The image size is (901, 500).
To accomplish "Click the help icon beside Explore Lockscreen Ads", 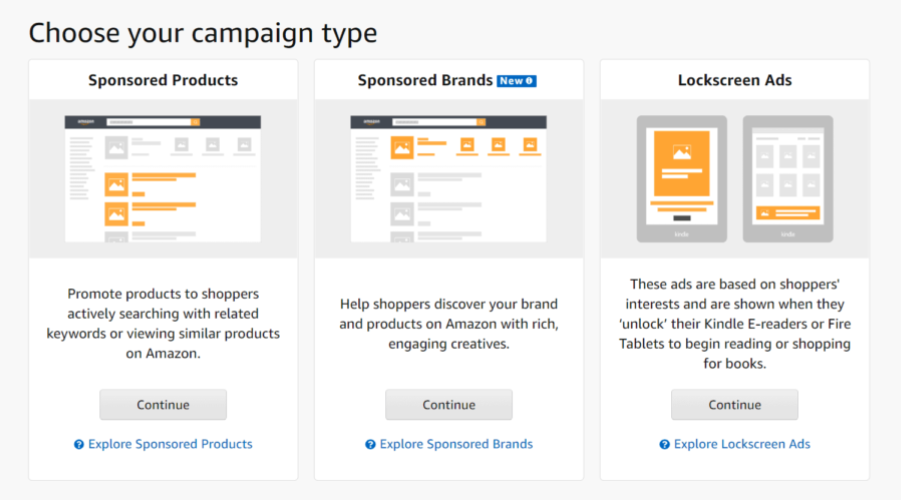I will point(665,444).
